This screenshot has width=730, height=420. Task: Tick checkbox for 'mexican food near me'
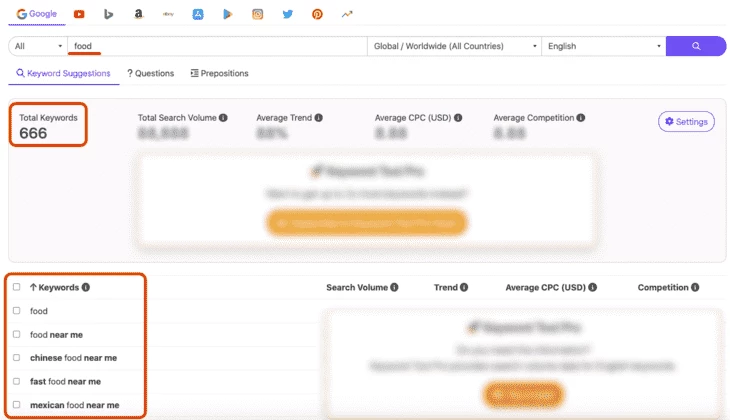(x=17, y=405)
